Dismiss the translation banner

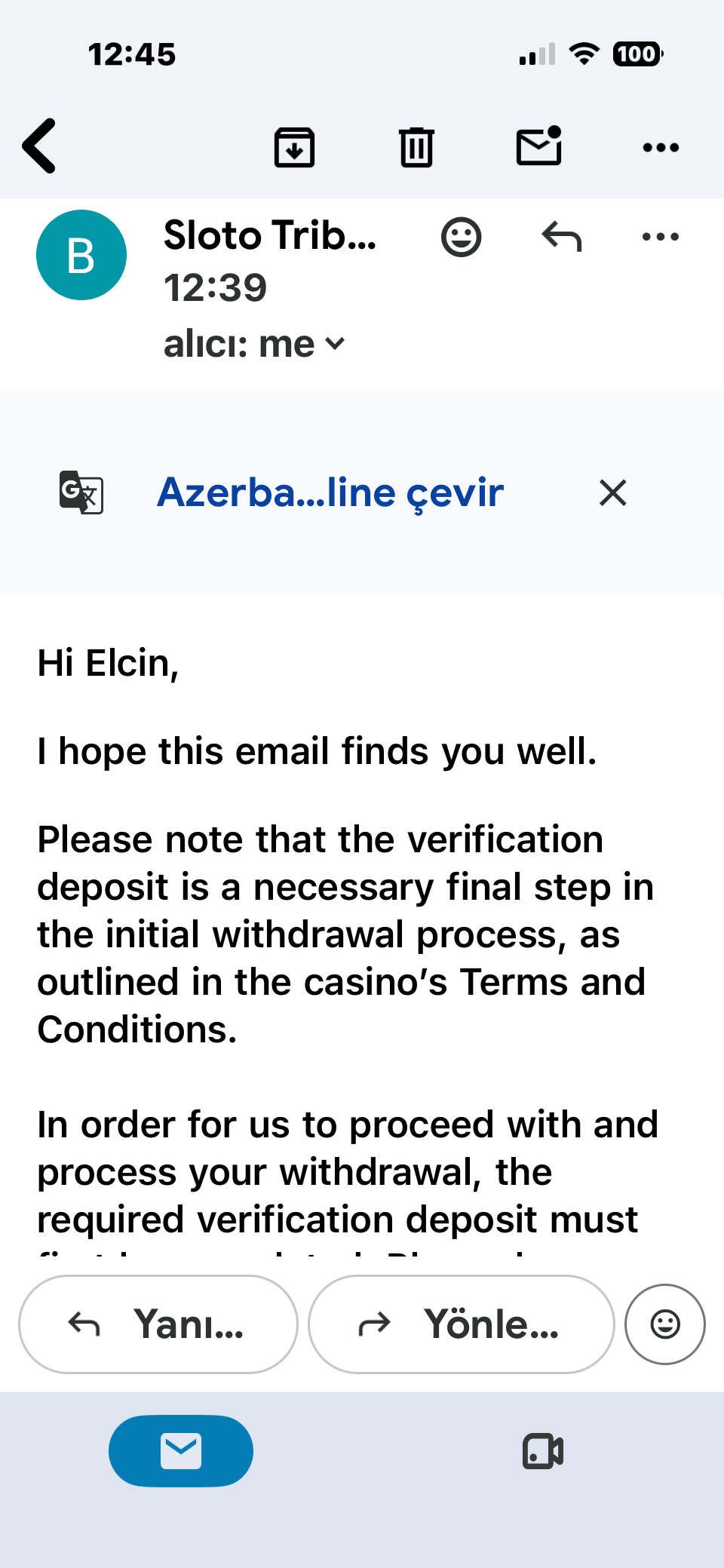pos(613,492)
